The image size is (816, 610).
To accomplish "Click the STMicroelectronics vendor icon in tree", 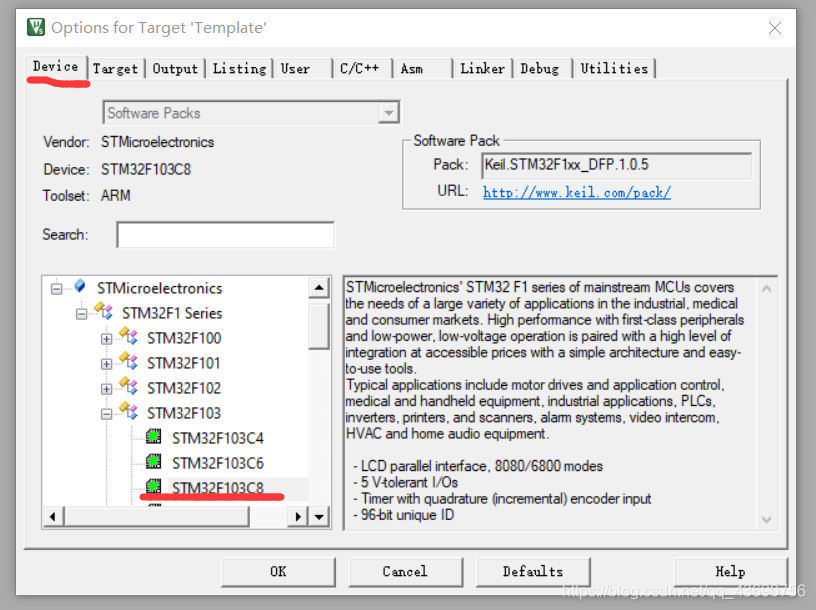I will [80, 286].
